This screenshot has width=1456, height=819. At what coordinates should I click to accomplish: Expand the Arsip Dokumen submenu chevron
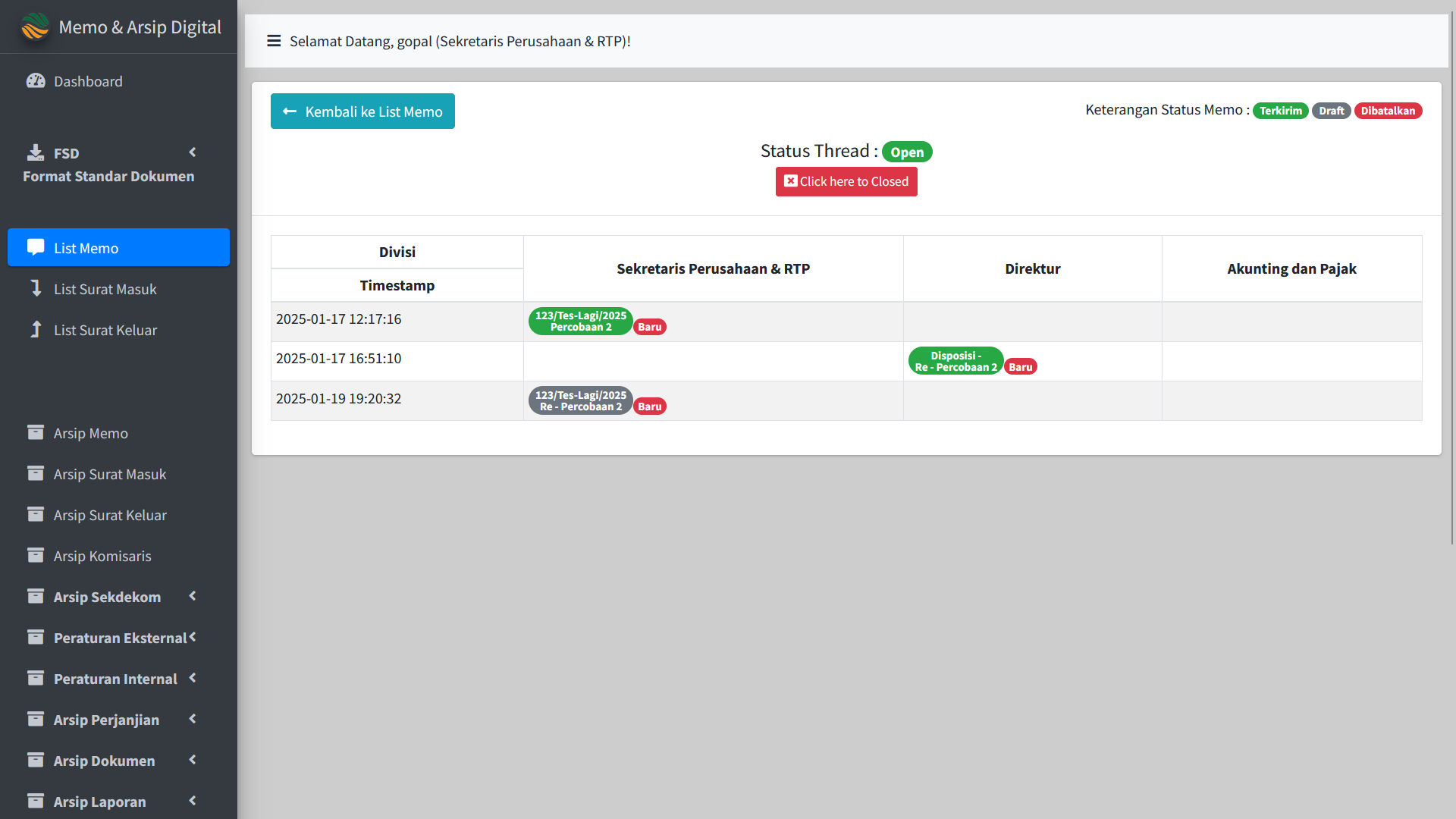coord(193,760)
